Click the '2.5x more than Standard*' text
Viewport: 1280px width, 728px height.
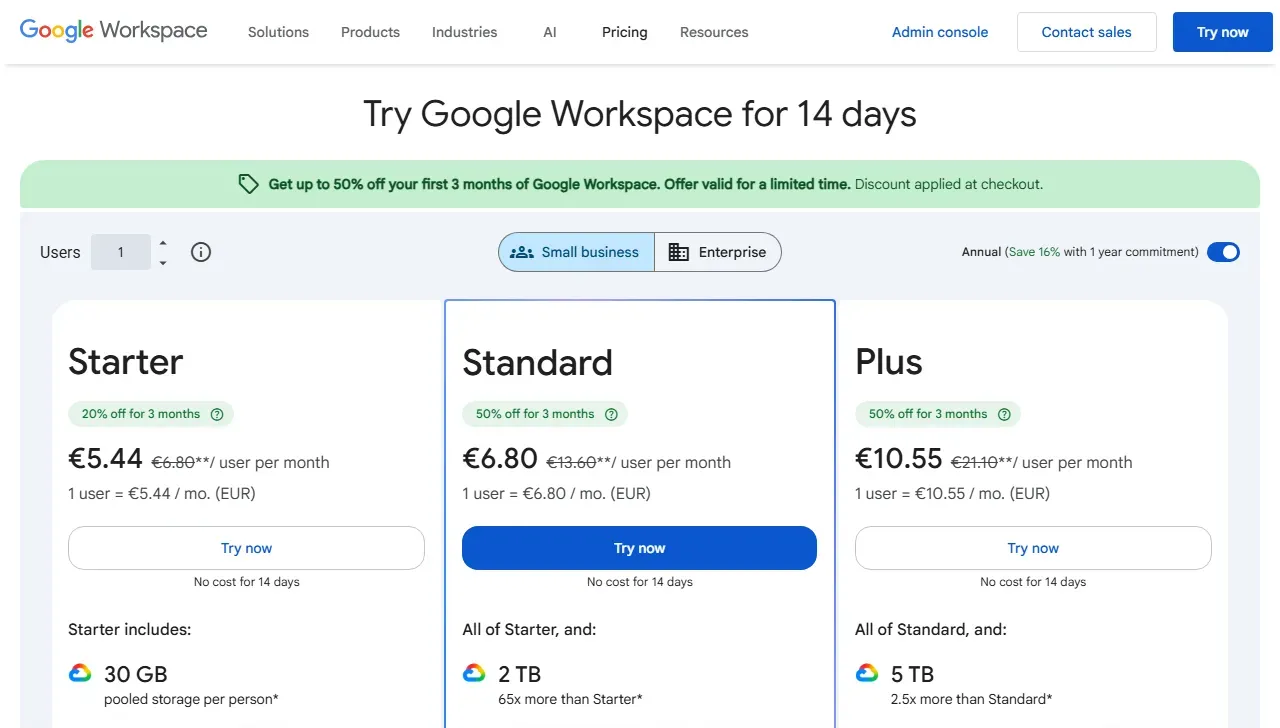click(x=971, y=699)
